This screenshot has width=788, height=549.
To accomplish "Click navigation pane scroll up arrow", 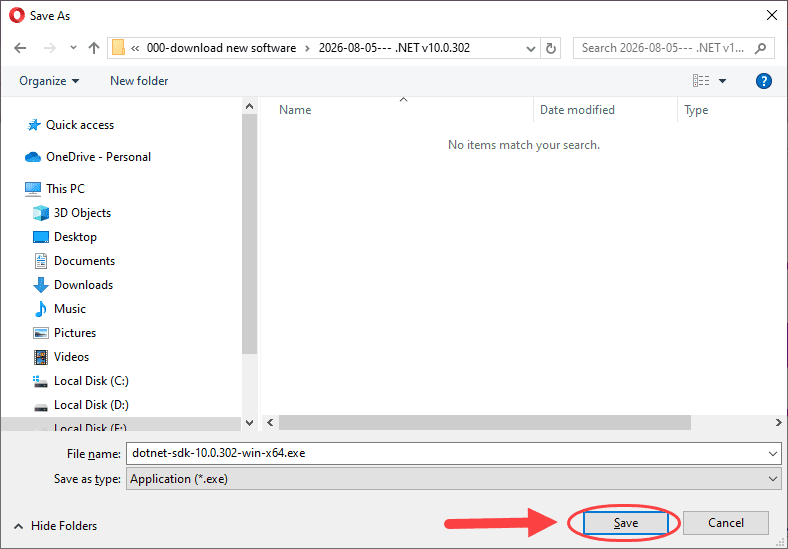I will point(249,106).
